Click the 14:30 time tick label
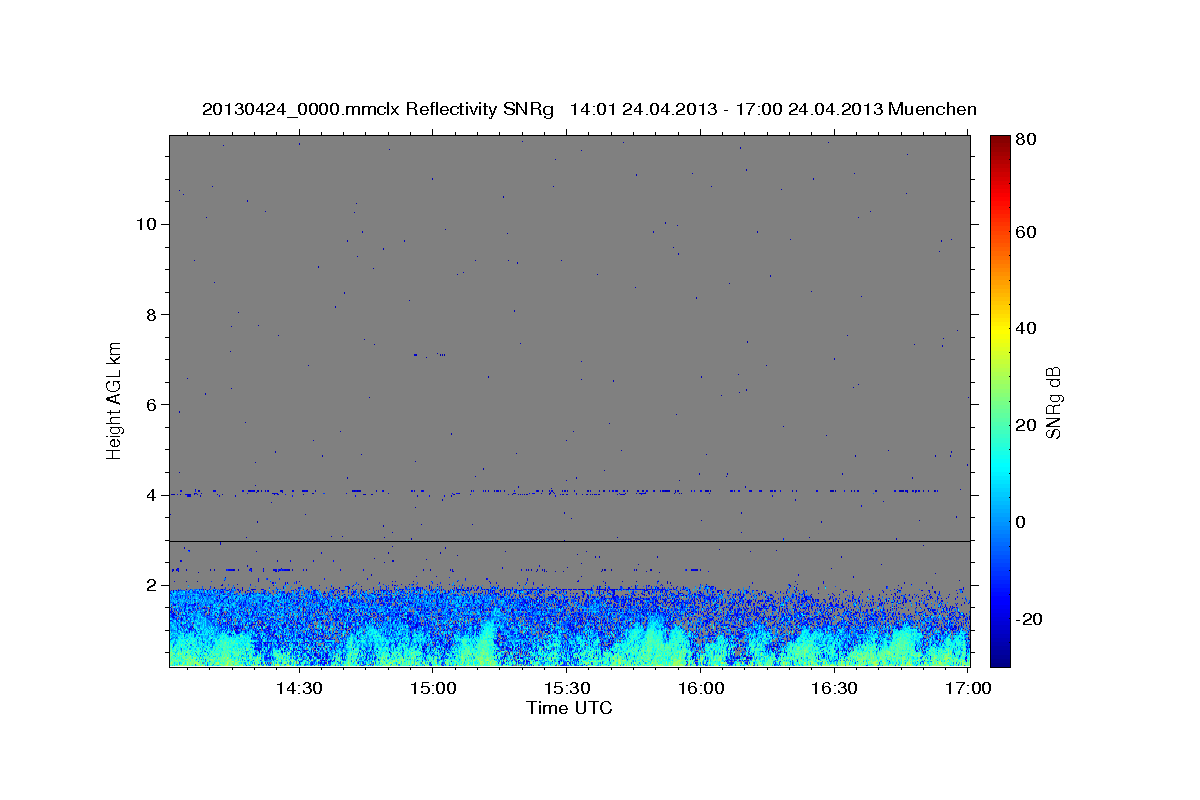 (298, 688)
